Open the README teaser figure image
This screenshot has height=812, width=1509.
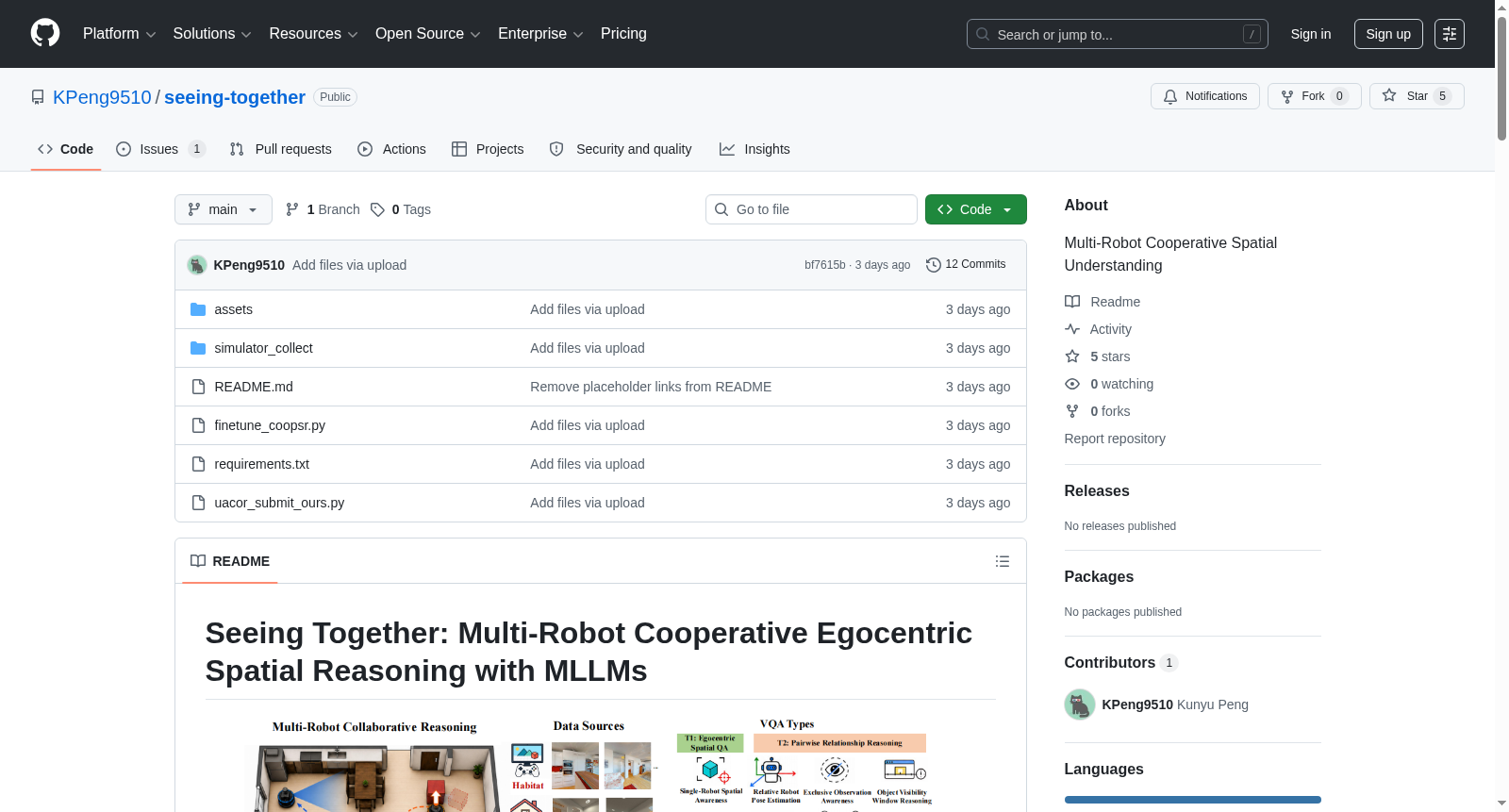[x=601, y=764]
